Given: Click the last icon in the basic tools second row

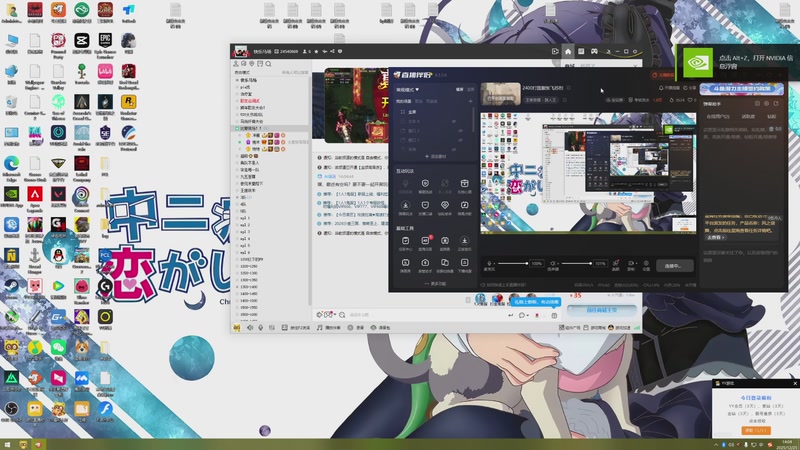Looking at the screenshot, I should coord(464,265).
